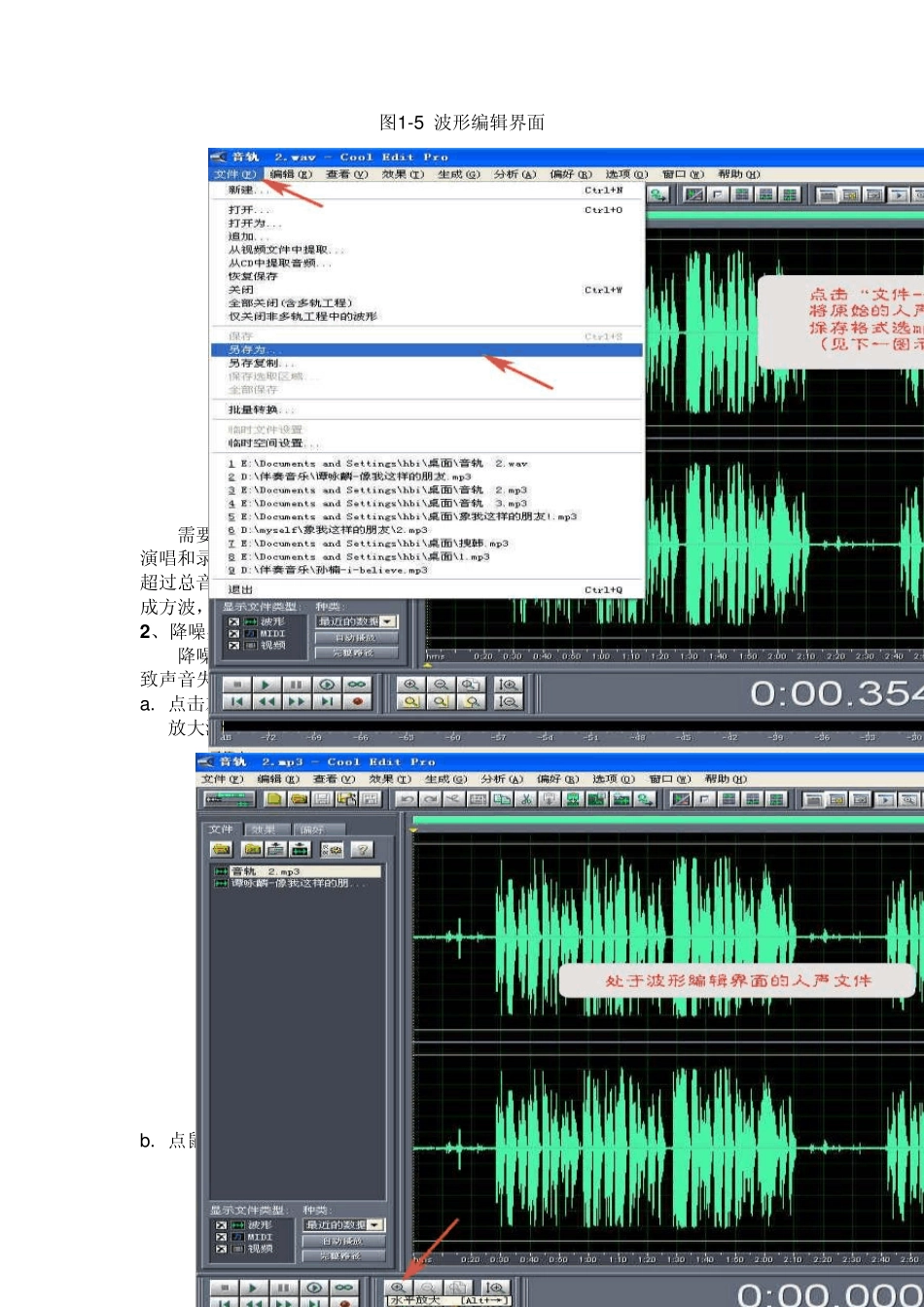Click Zoom to Selection icon in 2.wav window
Image resolution: width=924 pixels, height=1307 pixels.
click(x=411, y=701)
